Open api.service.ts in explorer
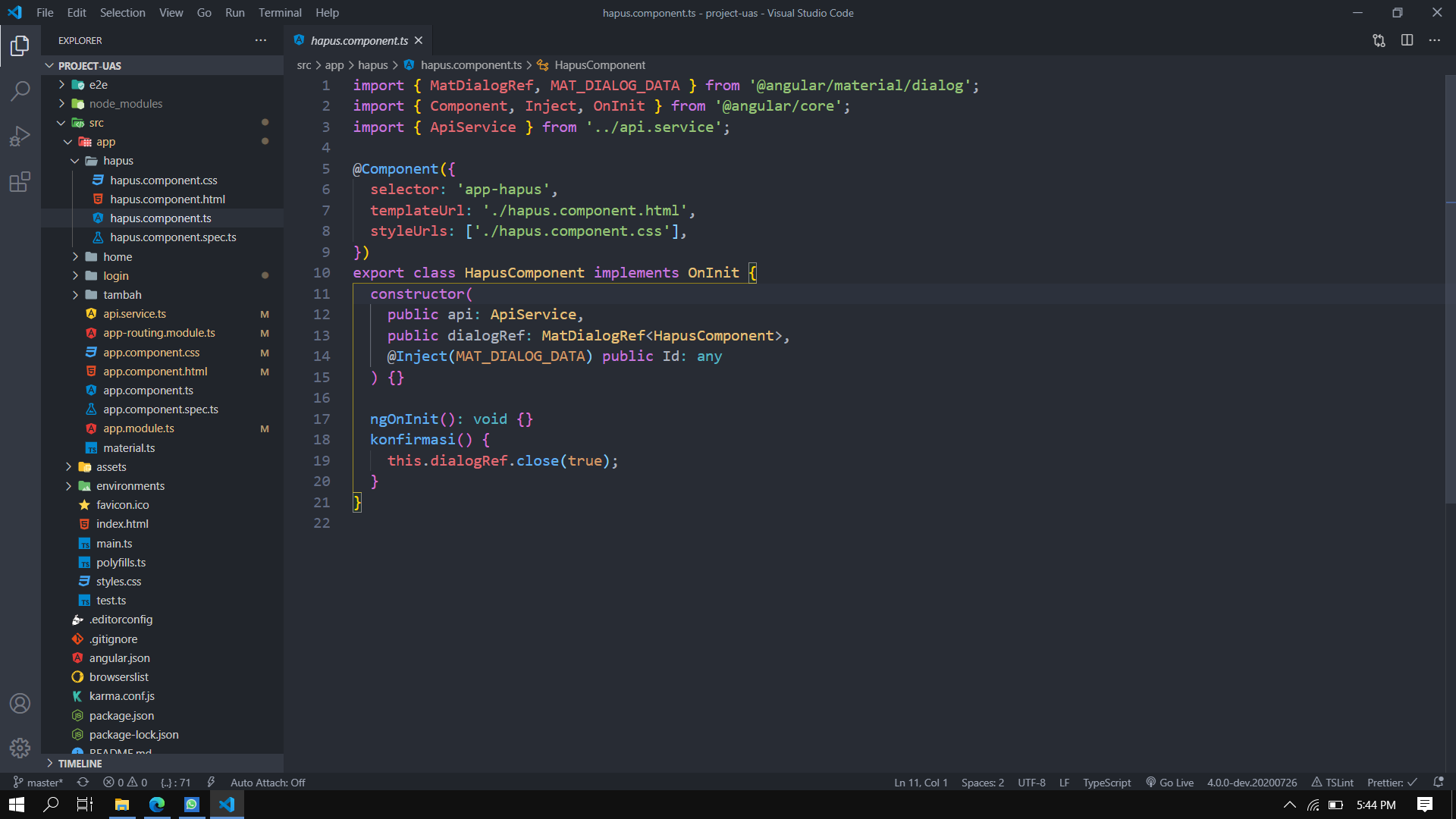Viewport: 1456px width, 819px height. coord(163,314)
